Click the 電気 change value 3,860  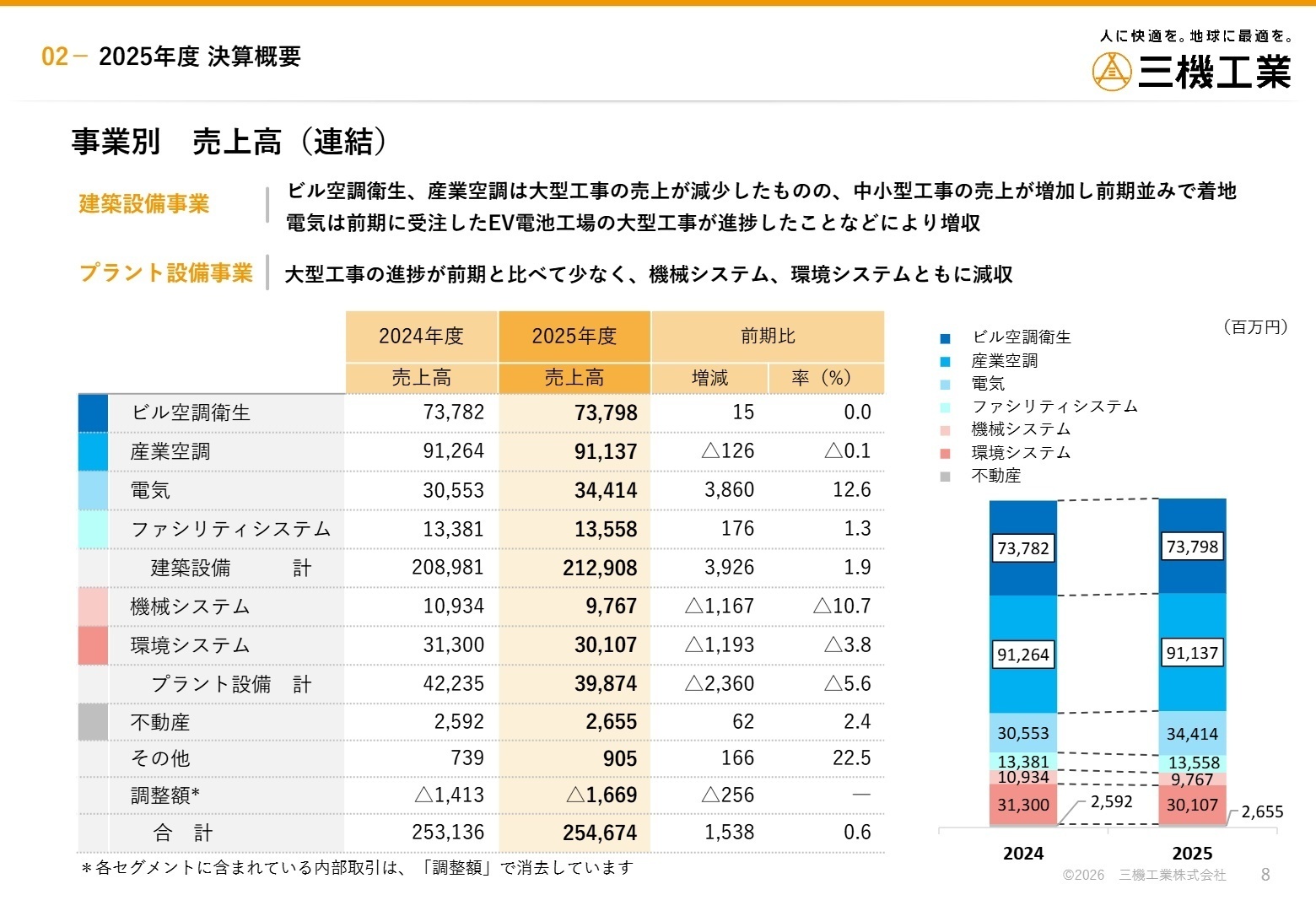pos(730,490)
